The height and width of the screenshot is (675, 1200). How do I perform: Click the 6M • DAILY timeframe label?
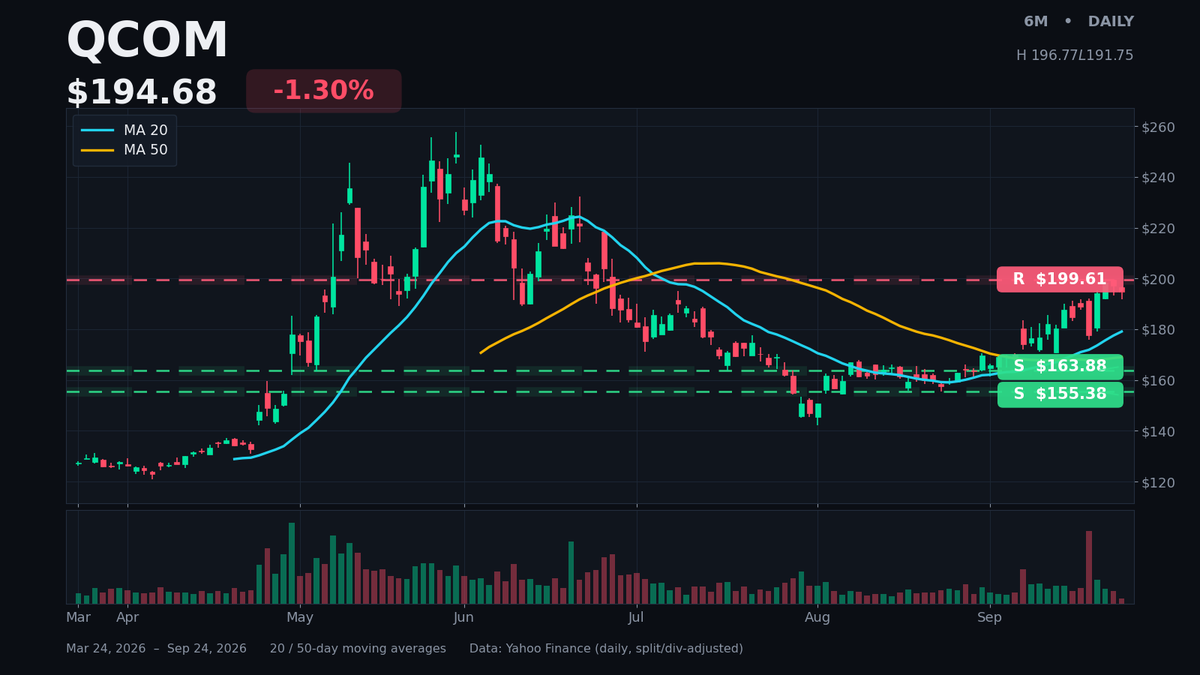click(1078, 22)
